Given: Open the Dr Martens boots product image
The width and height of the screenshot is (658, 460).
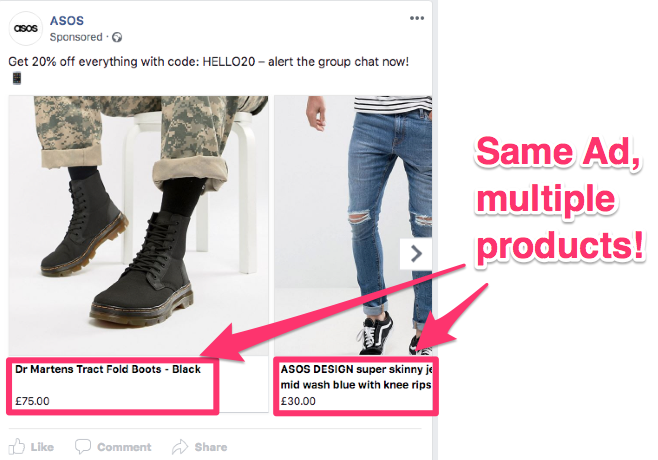Looking at the screenshot, I should coord(138,225).
